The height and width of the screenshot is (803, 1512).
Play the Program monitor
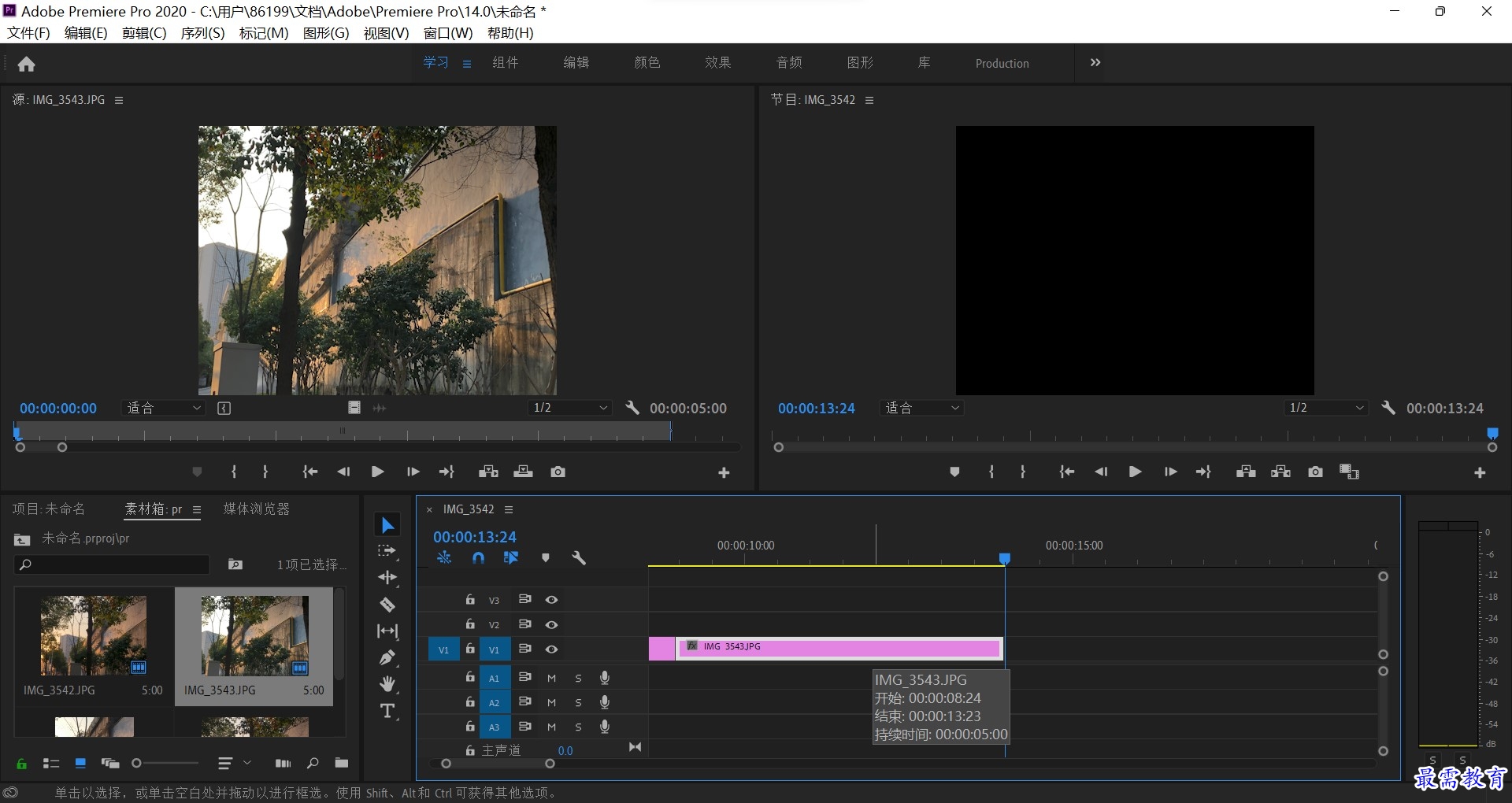coord(1135,472)
